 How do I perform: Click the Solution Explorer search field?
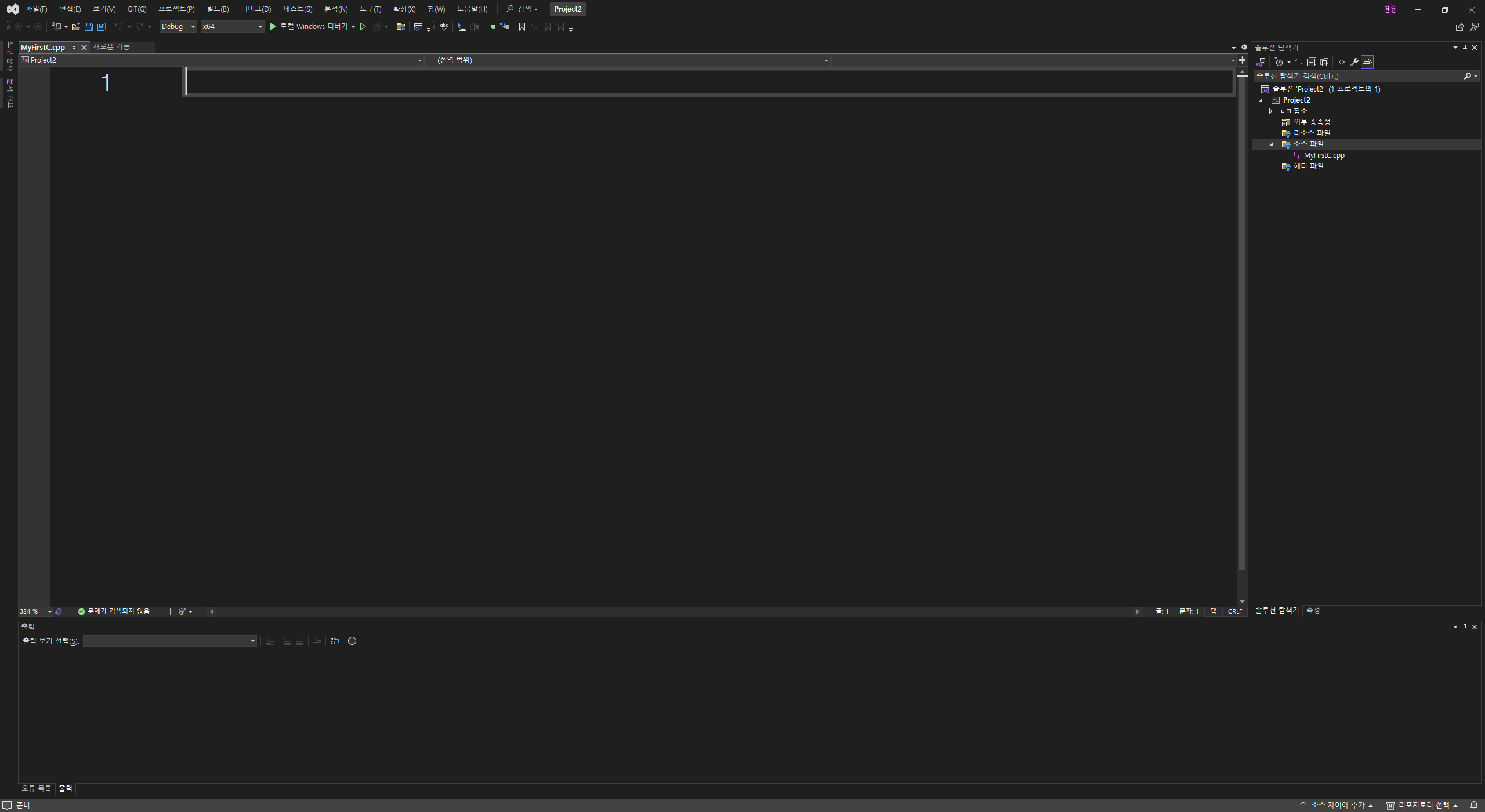click(1357, 76)
